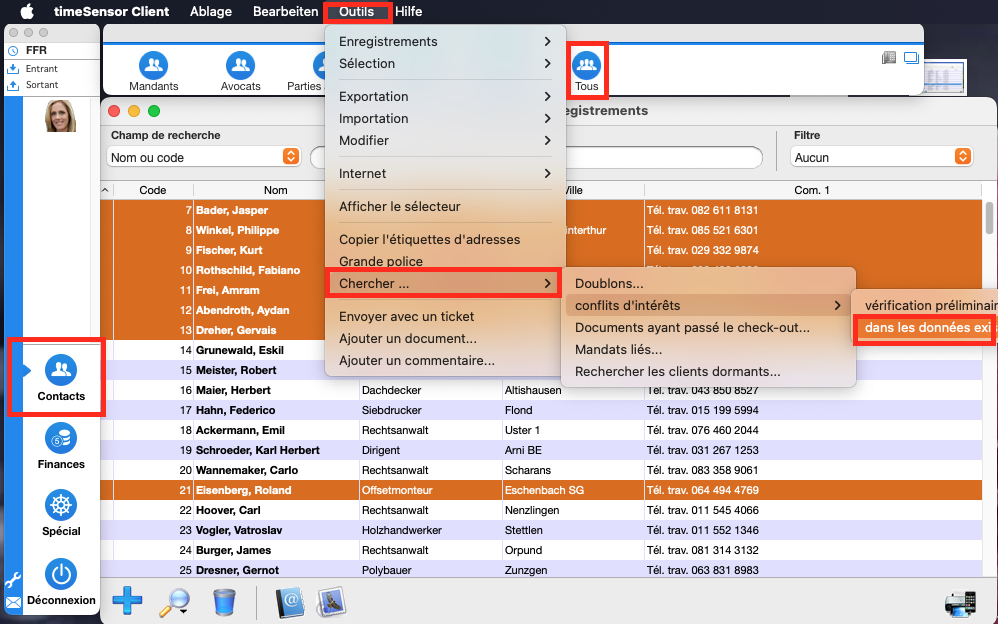
Task: Click the blue trash can icon
Action: (224, 602)
